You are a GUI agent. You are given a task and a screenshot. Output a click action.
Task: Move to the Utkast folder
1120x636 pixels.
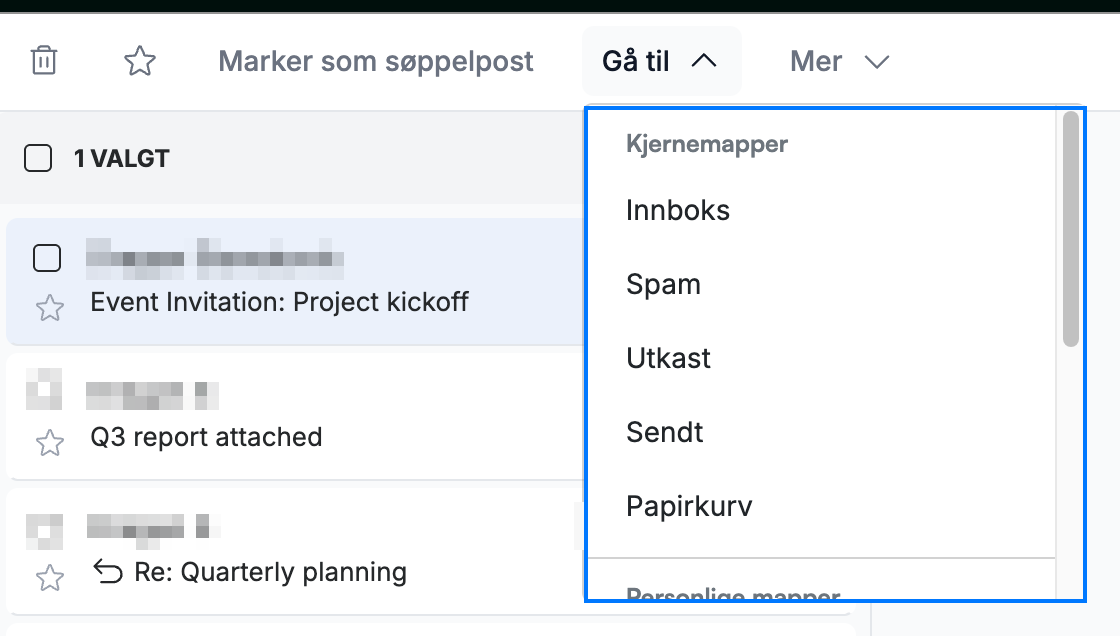(x=820, y=358)
